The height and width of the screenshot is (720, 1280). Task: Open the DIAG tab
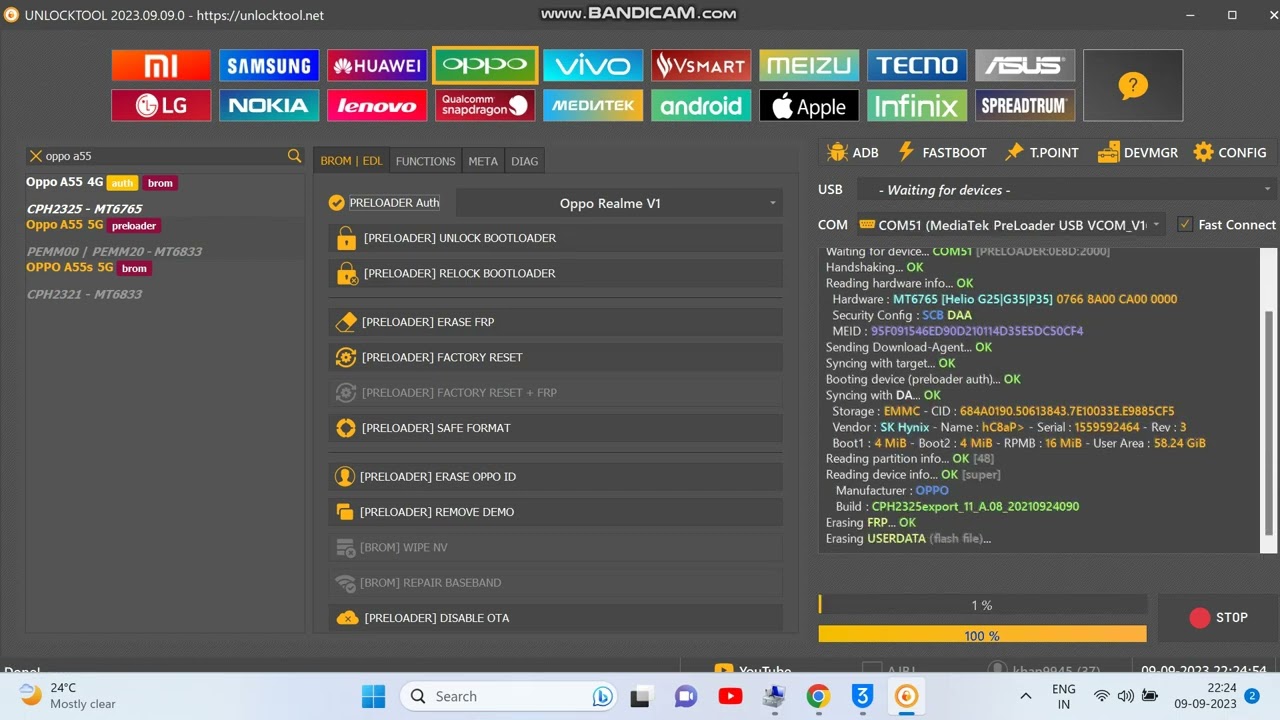(x=524, y=161)
